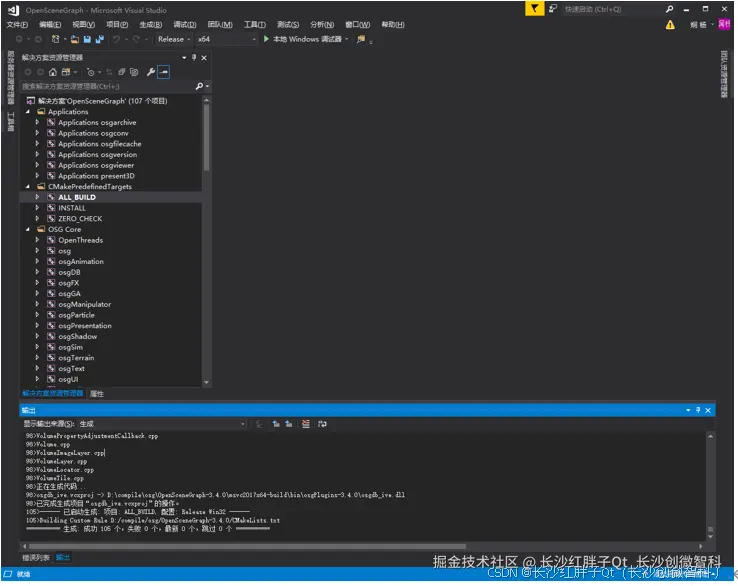This screenshot has width=738, height=586.
Task: Click the yellow warning triangle icon
Action: pyautogui.click(x=670, y=25)
